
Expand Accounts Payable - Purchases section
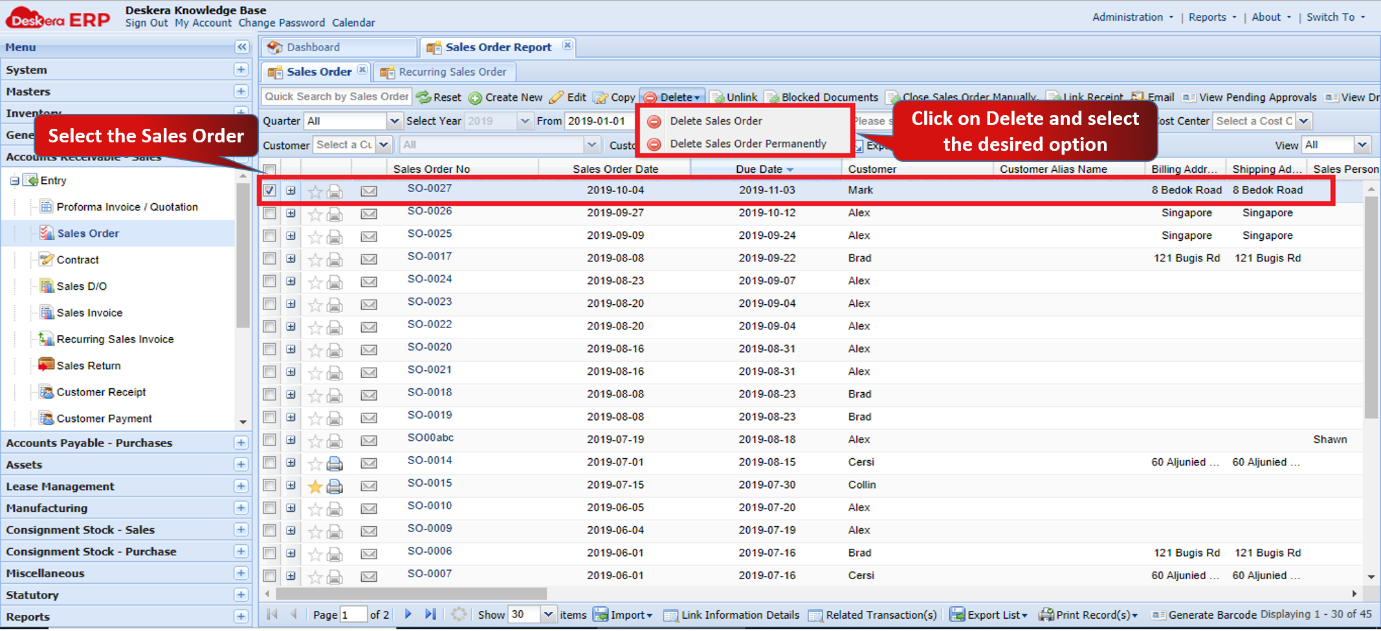point(241,443)
